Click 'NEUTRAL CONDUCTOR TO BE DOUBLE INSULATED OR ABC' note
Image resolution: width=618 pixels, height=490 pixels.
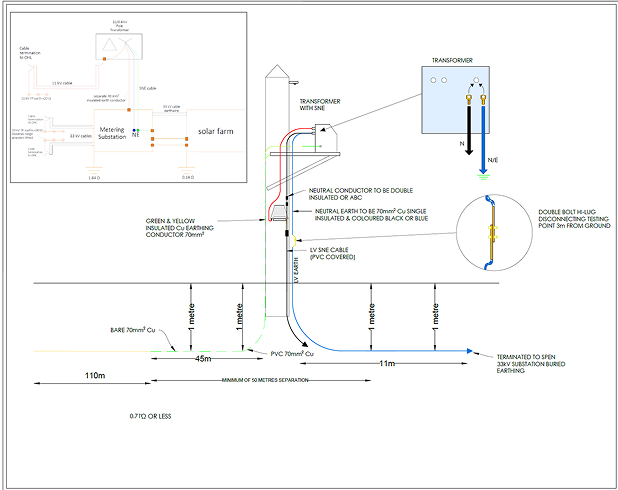361,194
